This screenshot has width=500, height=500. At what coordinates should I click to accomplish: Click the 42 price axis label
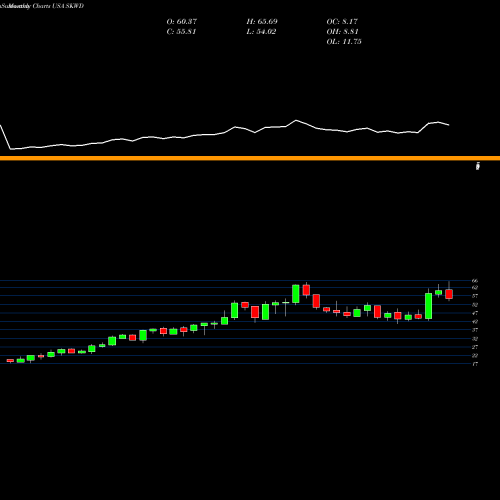tap(475, 322)
